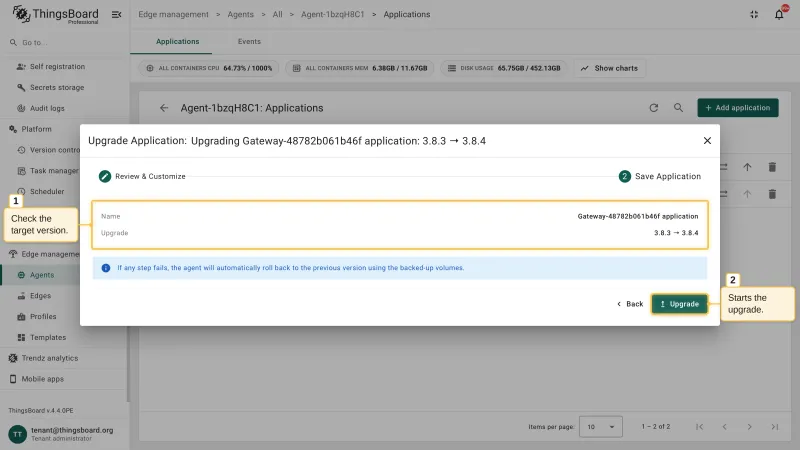Click the '3.8.3 → 3.8.4' upgrade value
The height and width of the screenshot is (450, 800).
coord(676,233)
